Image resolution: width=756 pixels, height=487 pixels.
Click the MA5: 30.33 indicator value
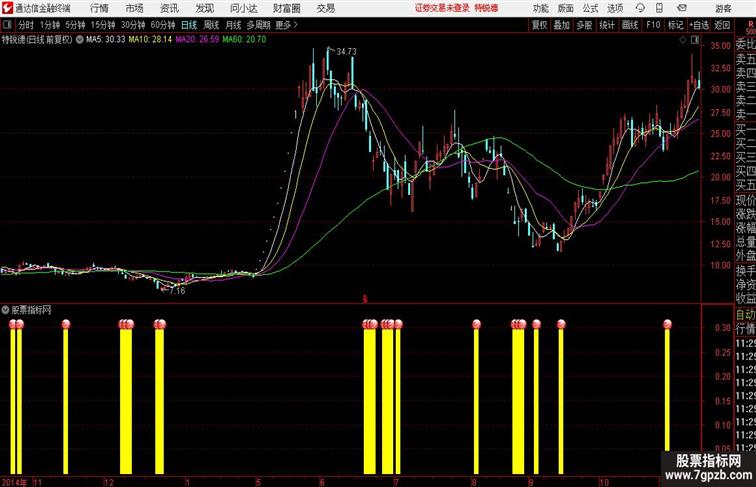pos(106,40)
